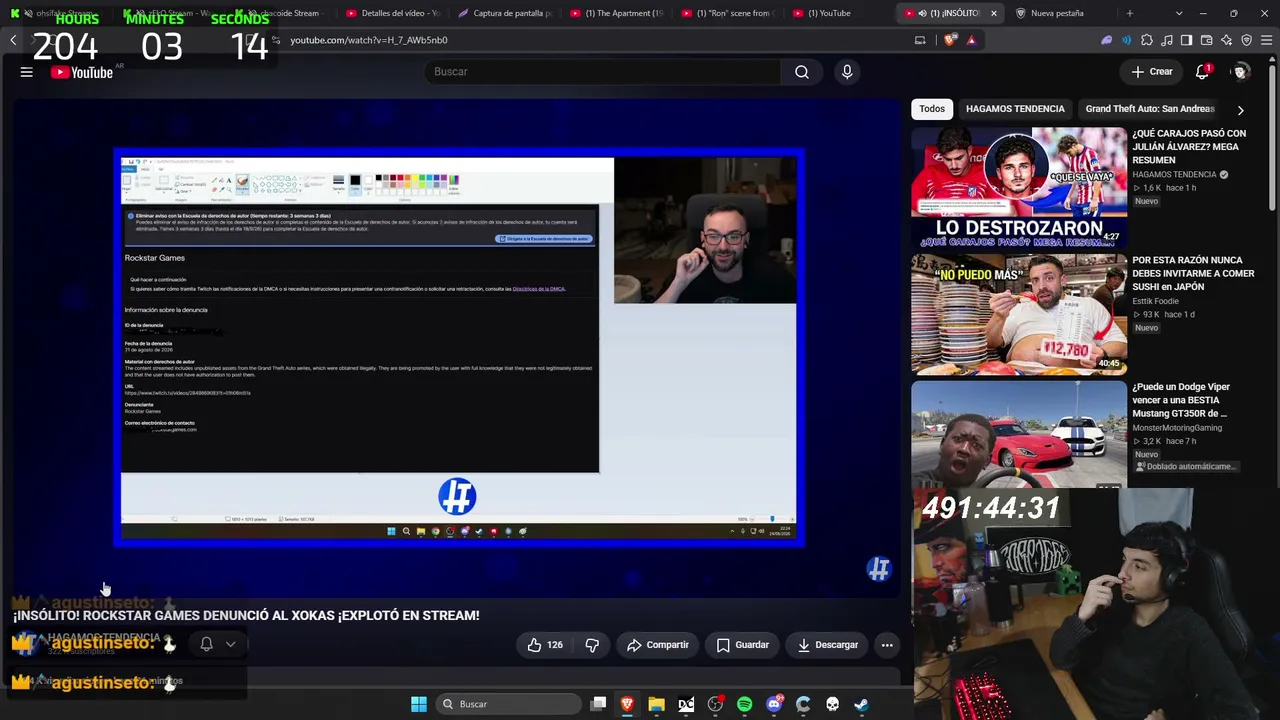The width and height of the screenshot is (1280, 720).
Task: Dislike the video
Action: tap(592, 645)
